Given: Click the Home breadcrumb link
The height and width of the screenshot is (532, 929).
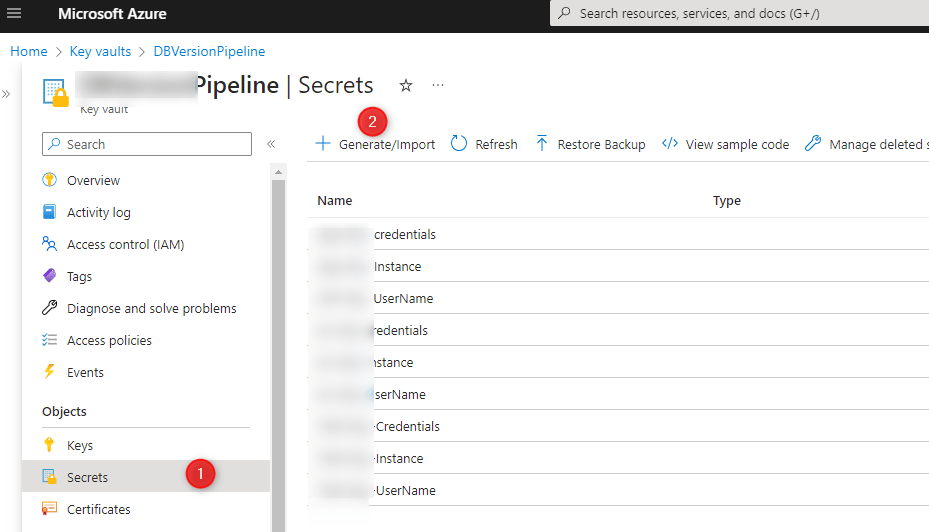Looking at the screenshot, I should (28, 52).
